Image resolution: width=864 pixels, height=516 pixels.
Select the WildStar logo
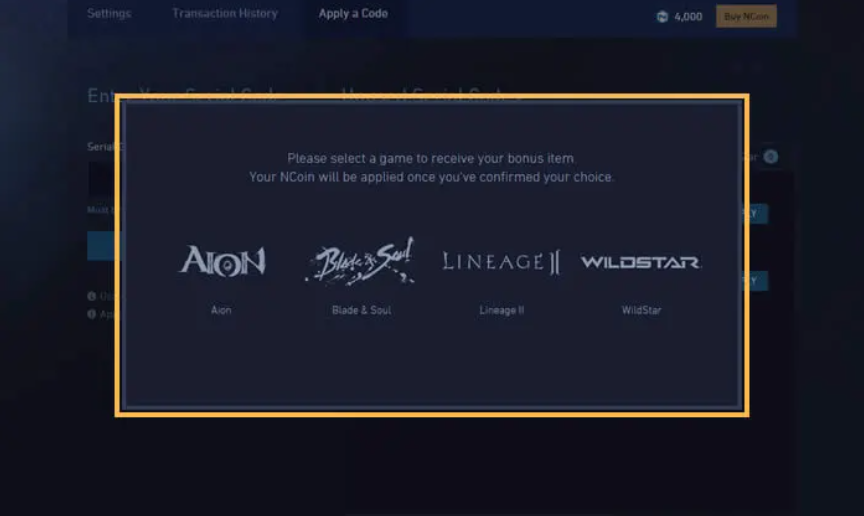tap(640, 262)
